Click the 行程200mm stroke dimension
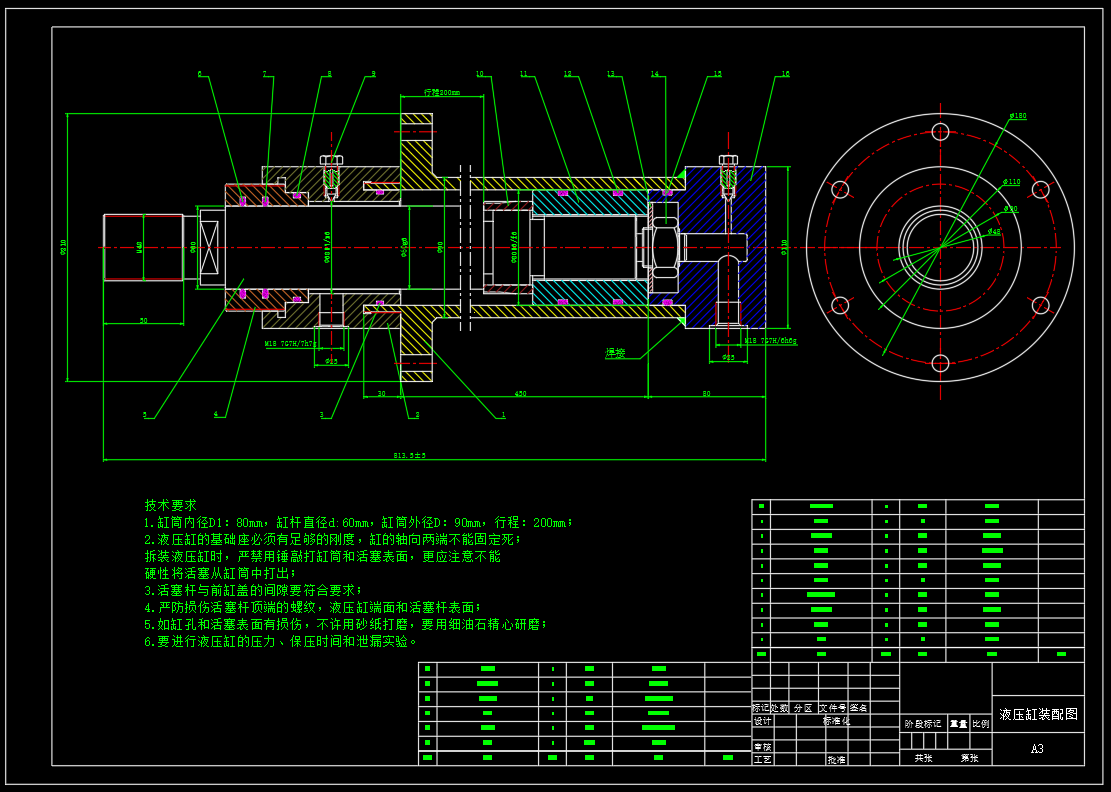Screen dimensions: 1111x792 pyautogui.click(x=442, y=92)
